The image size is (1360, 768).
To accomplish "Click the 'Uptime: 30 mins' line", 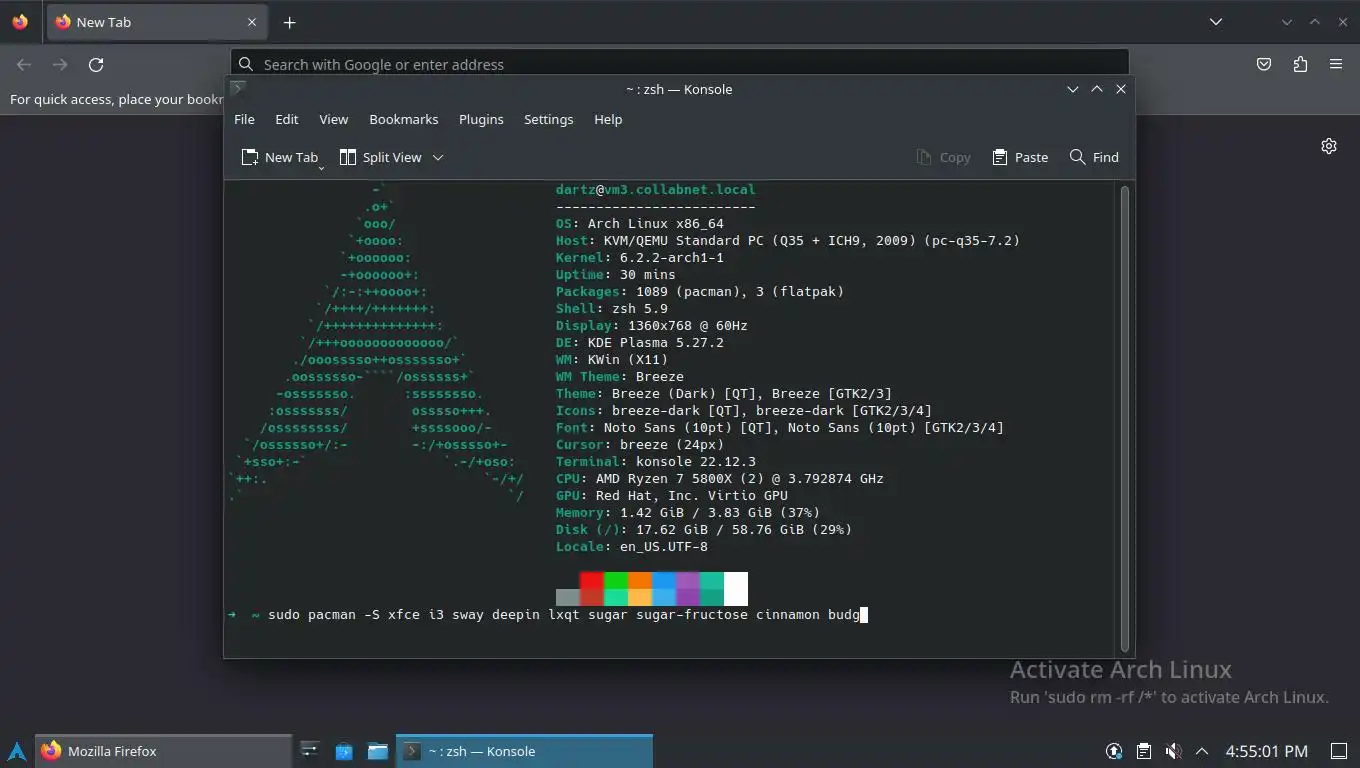I will (x=616, y=275).
